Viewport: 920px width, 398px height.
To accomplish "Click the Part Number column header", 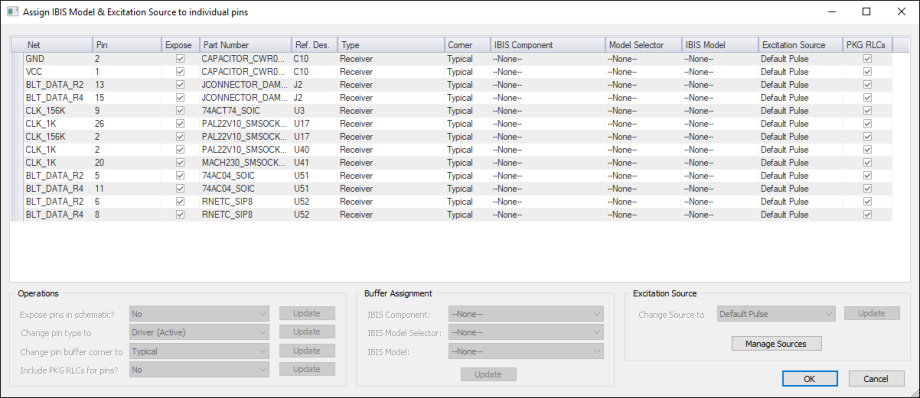I will [246, 45].
